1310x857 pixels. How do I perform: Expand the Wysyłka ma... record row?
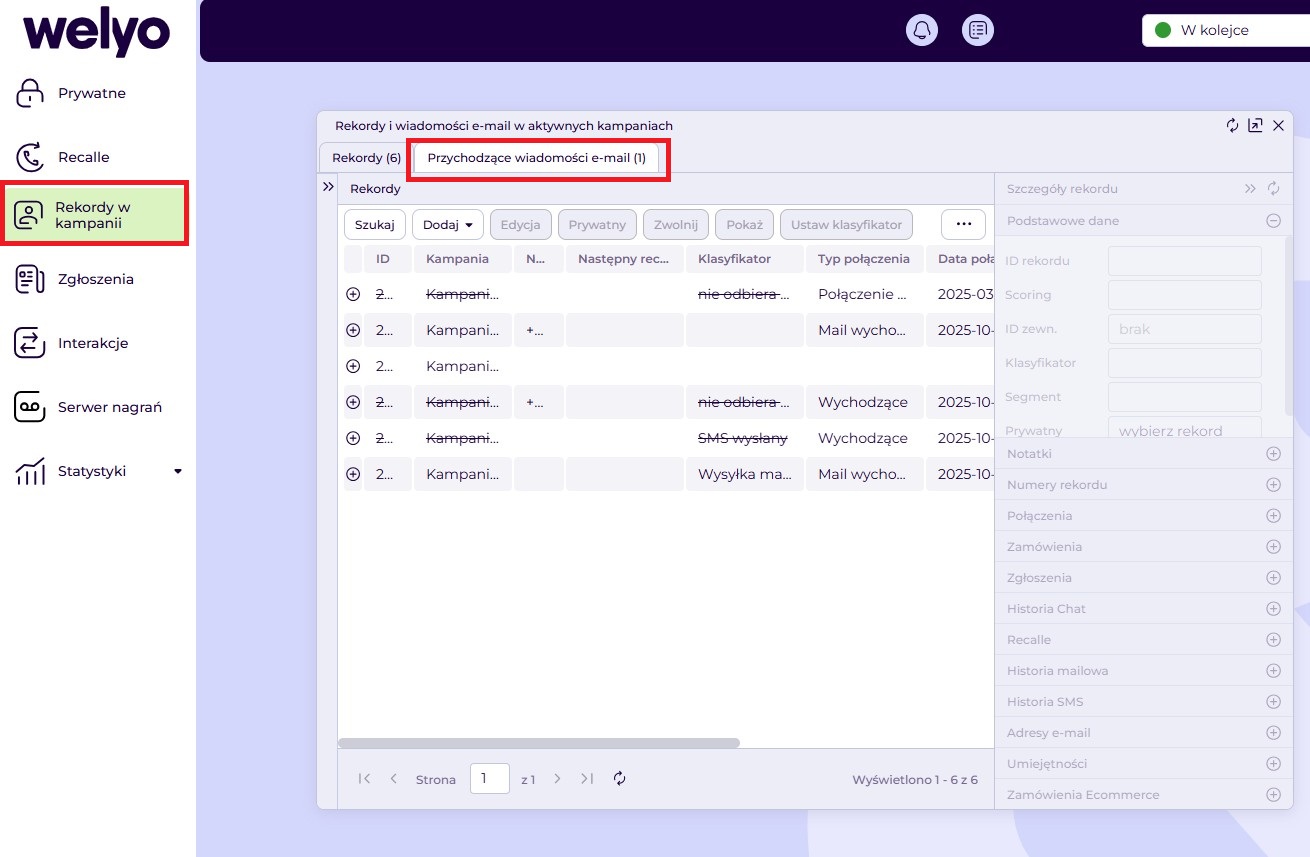[353, 474]
